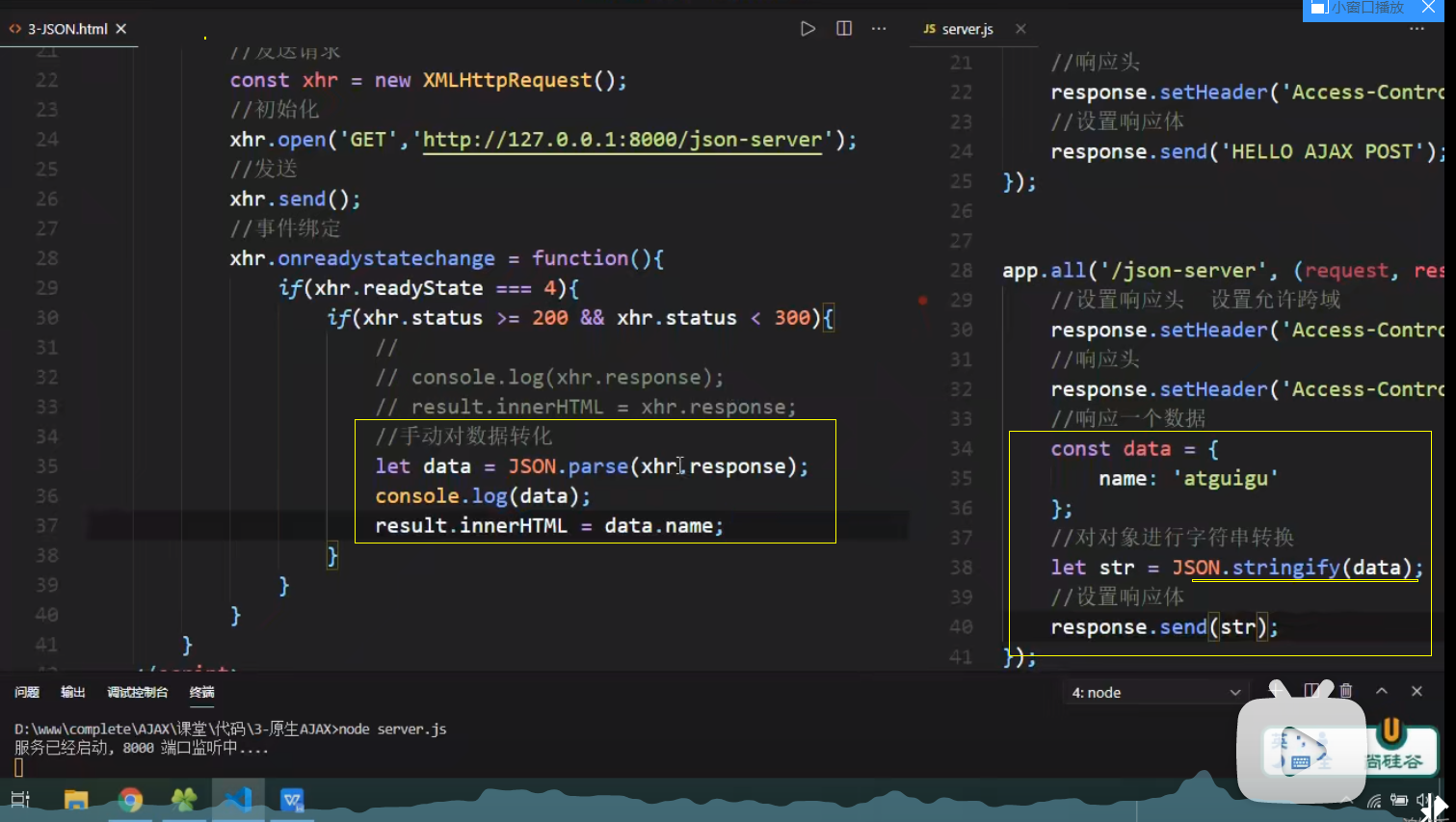Click "app.all('/json-server'" in server.js line 28
The height and width of the screenshot is (822, 1456).
(1137, 271)
